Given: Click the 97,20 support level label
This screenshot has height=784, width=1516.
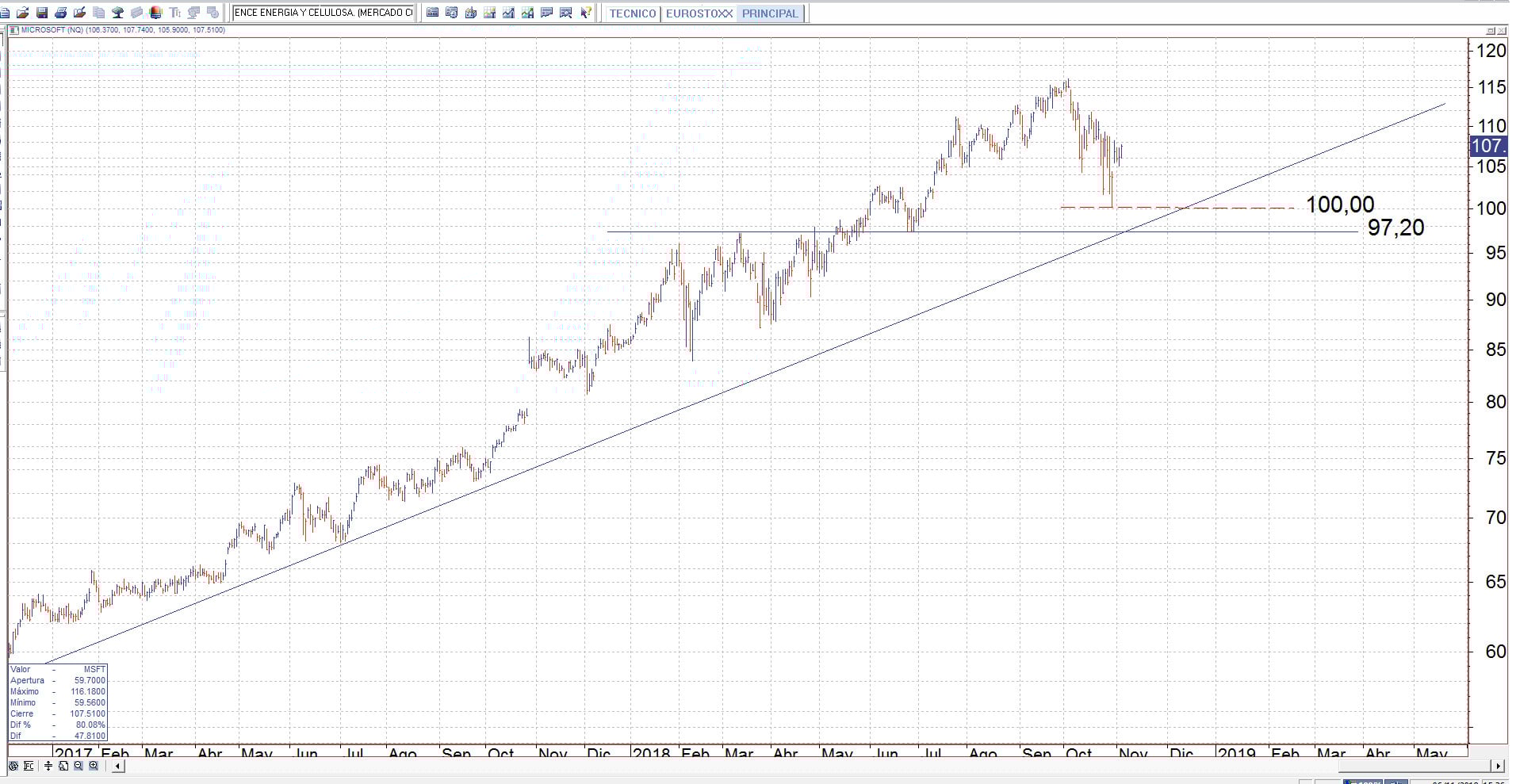Looking at the screenshot, I should click(x=1395, y=228).
